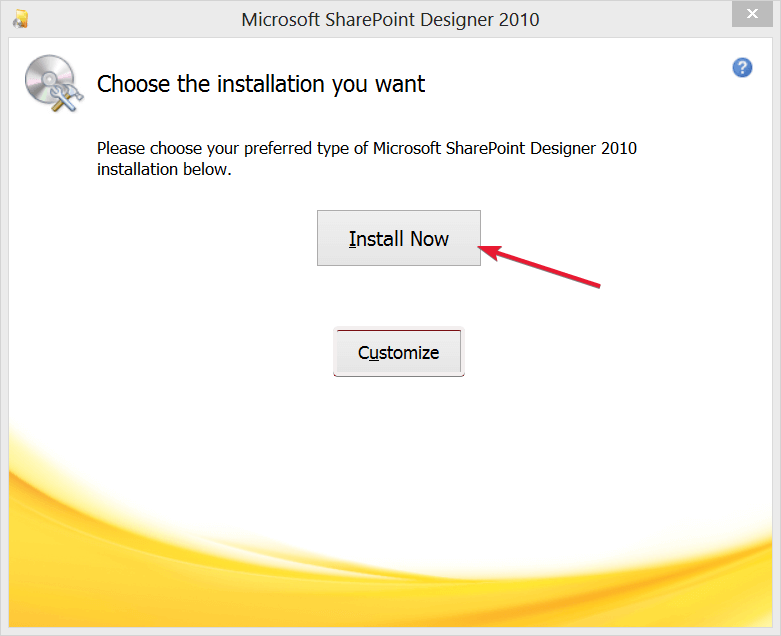This screenshot has height=636, width=781.
Task: Click the word Now on the install button
Action: [x=429, y=239]
